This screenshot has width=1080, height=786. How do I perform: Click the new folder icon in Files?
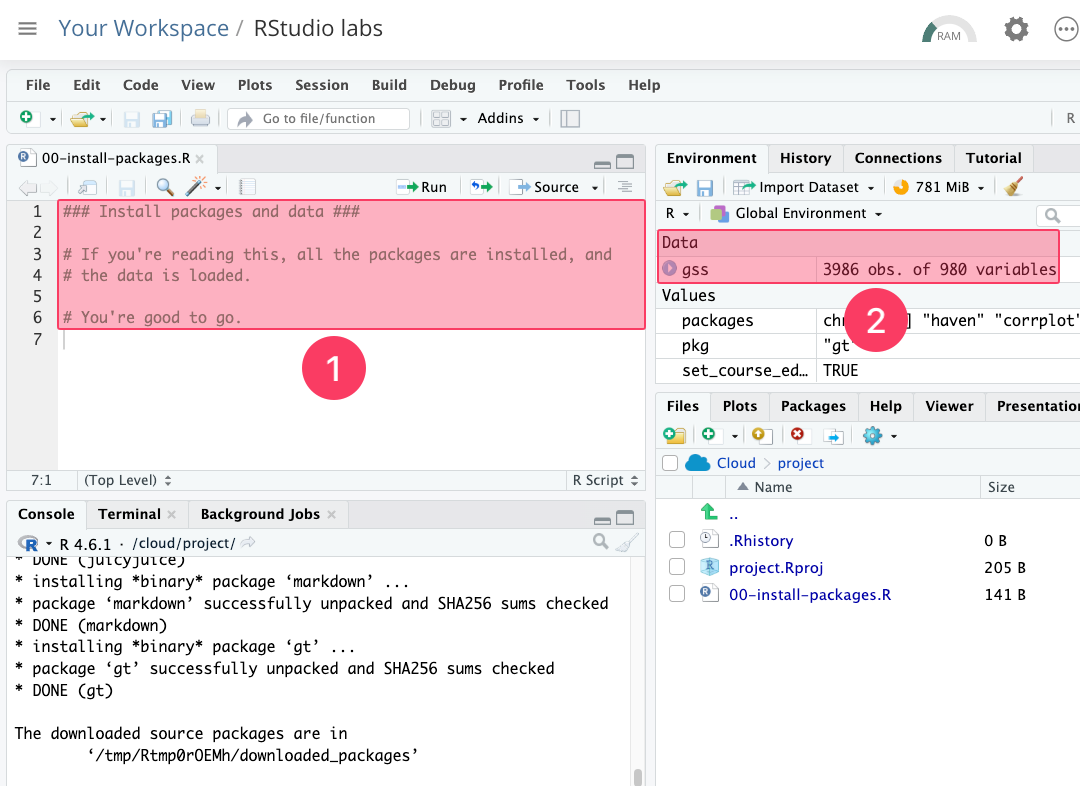click(x=674, y=435)
